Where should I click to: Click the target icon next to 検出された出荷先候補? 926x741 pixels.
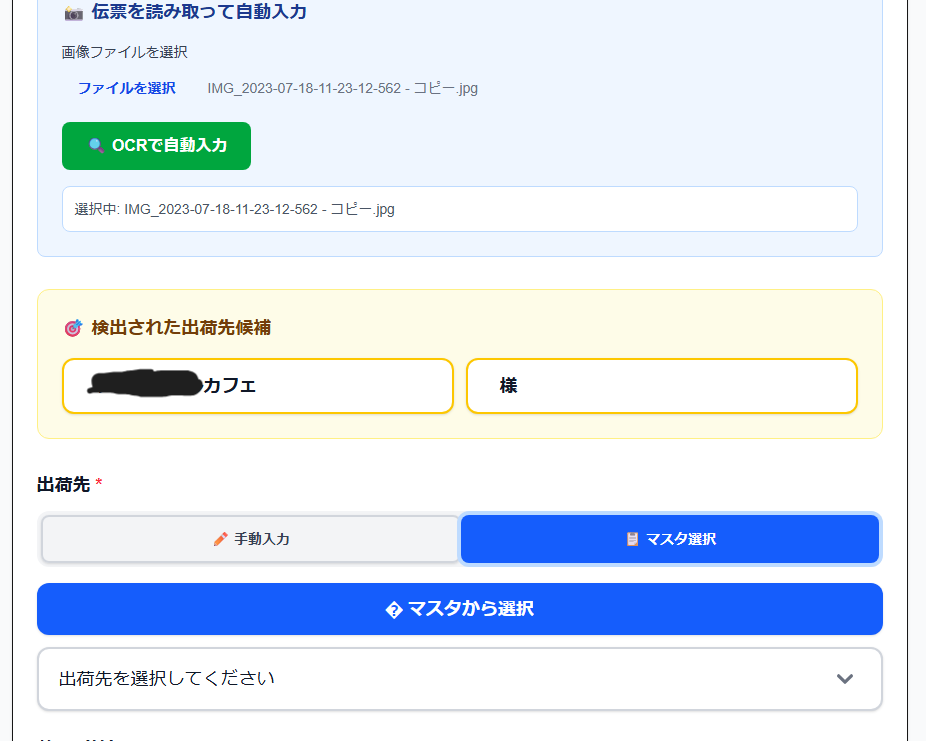pos(72,328)
